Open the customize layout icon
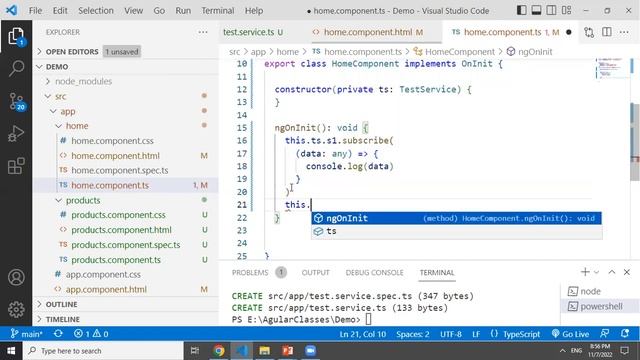This screenshot has width=640, height=360. pyautogui.click(x=567, y=10)
